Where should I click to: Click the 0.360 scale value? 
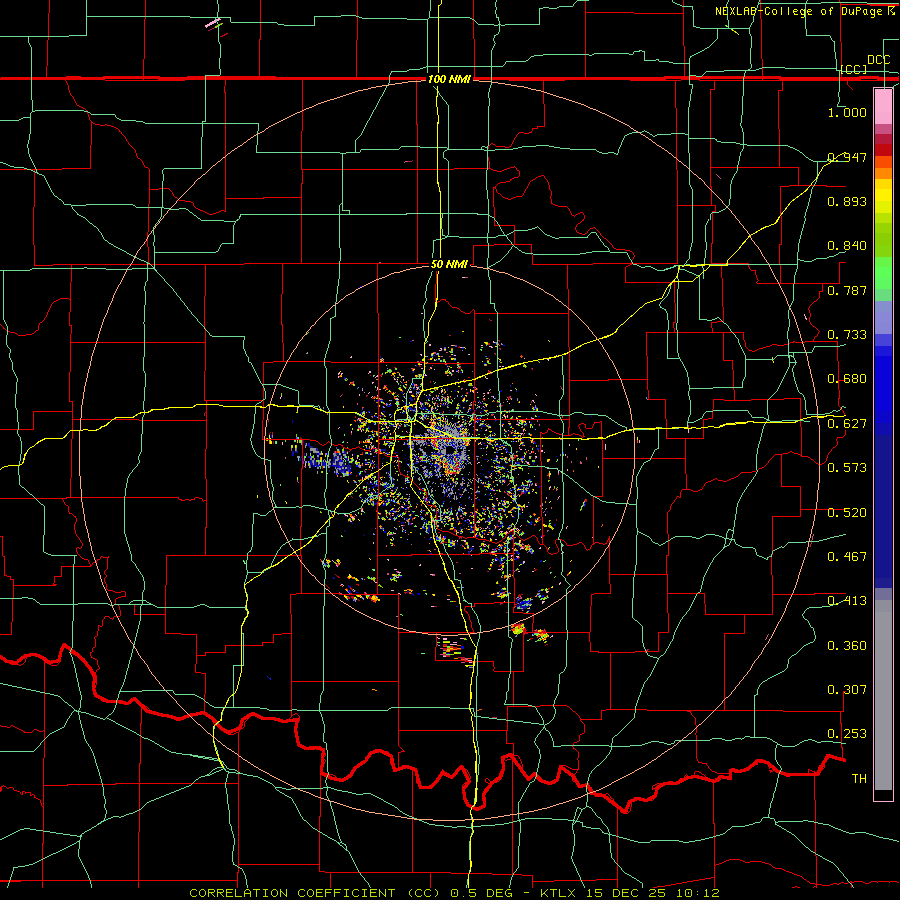point(847,645)
